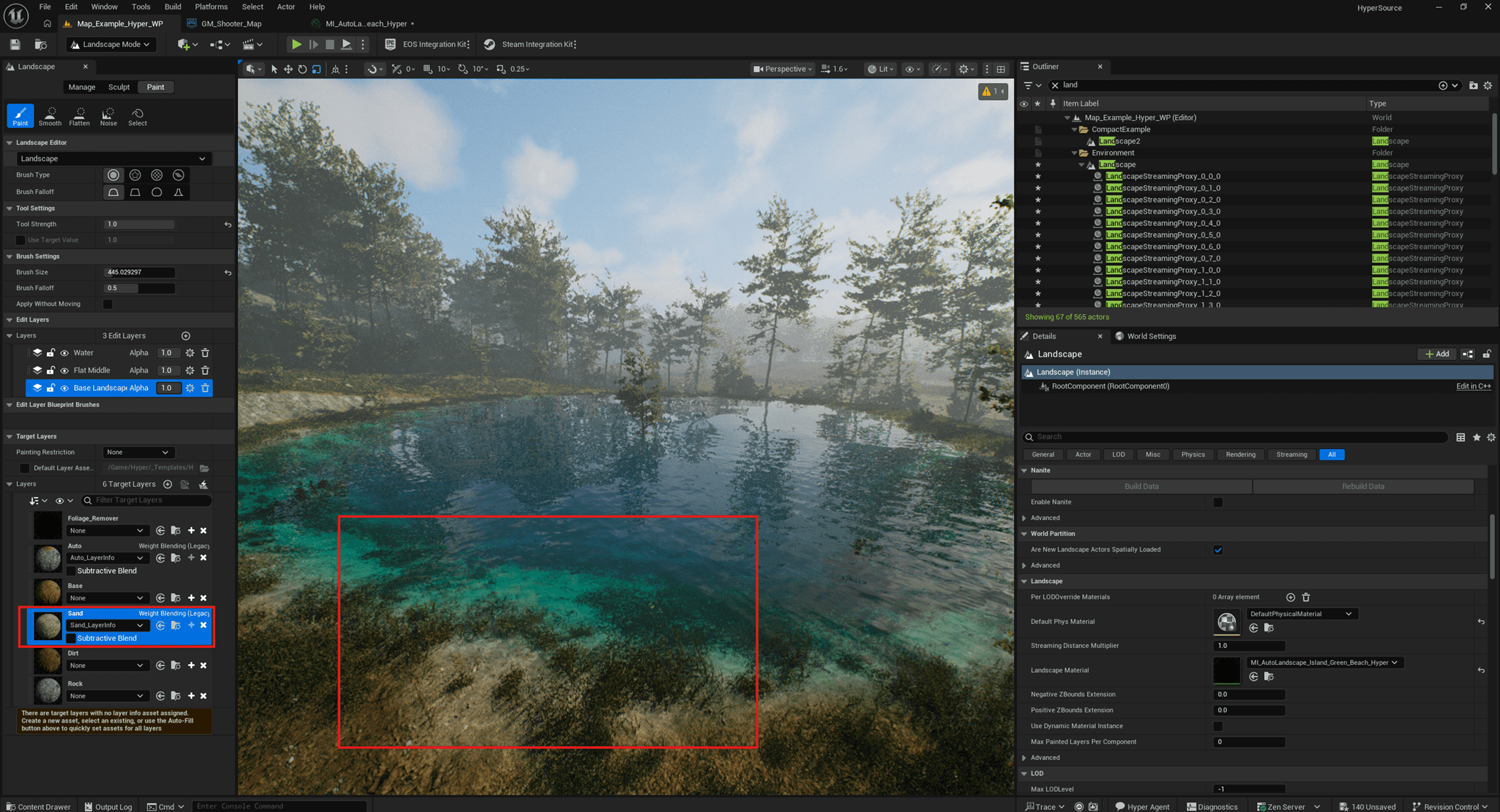Open Outliner settings gear
The image size is (1500, 812).
(1488, 85)
